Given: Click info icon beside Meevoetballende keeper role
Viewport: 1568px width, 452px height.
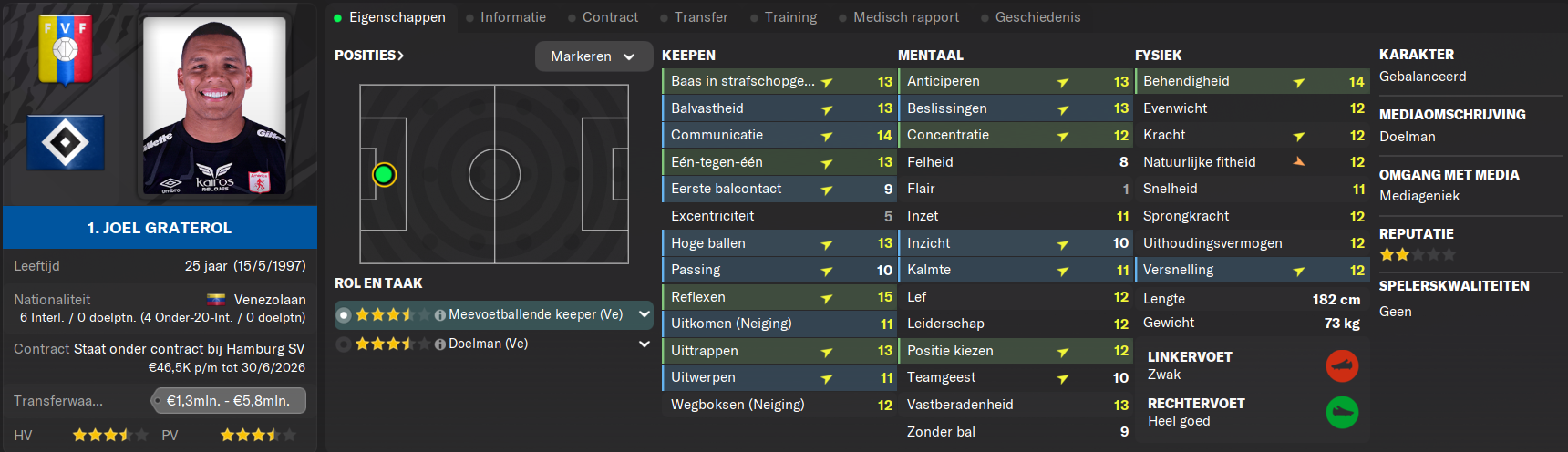Looking at the screenshot, I should click(440, 315).
